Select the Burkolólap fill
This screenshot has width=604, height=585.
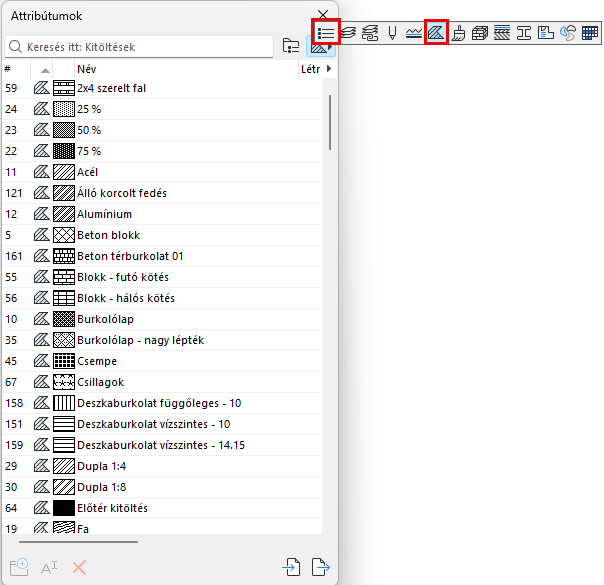162,319
